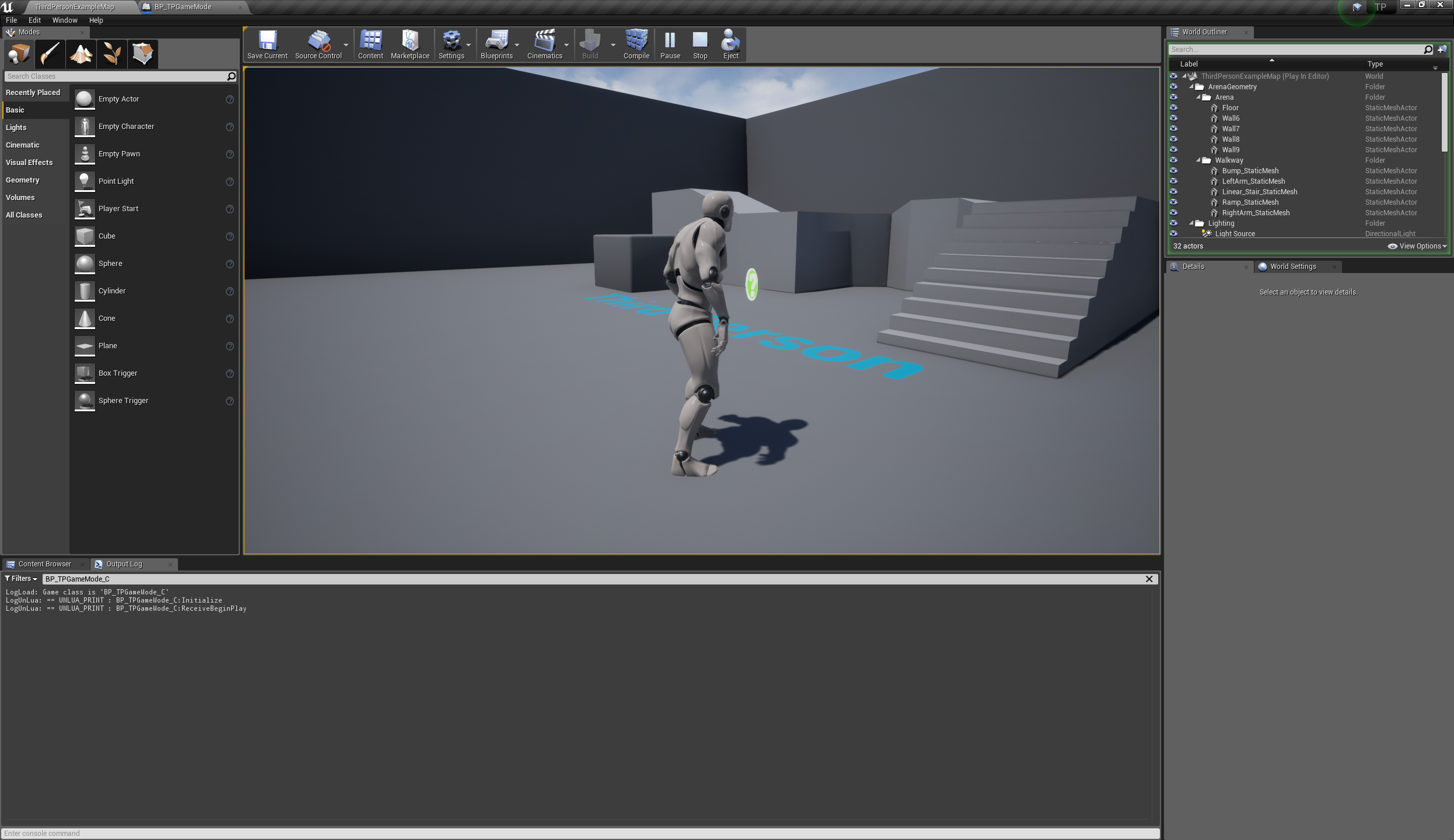Click the Empty Actor sphere icon
Viewport: 1454px width, 840px height.
coord(85,99)
